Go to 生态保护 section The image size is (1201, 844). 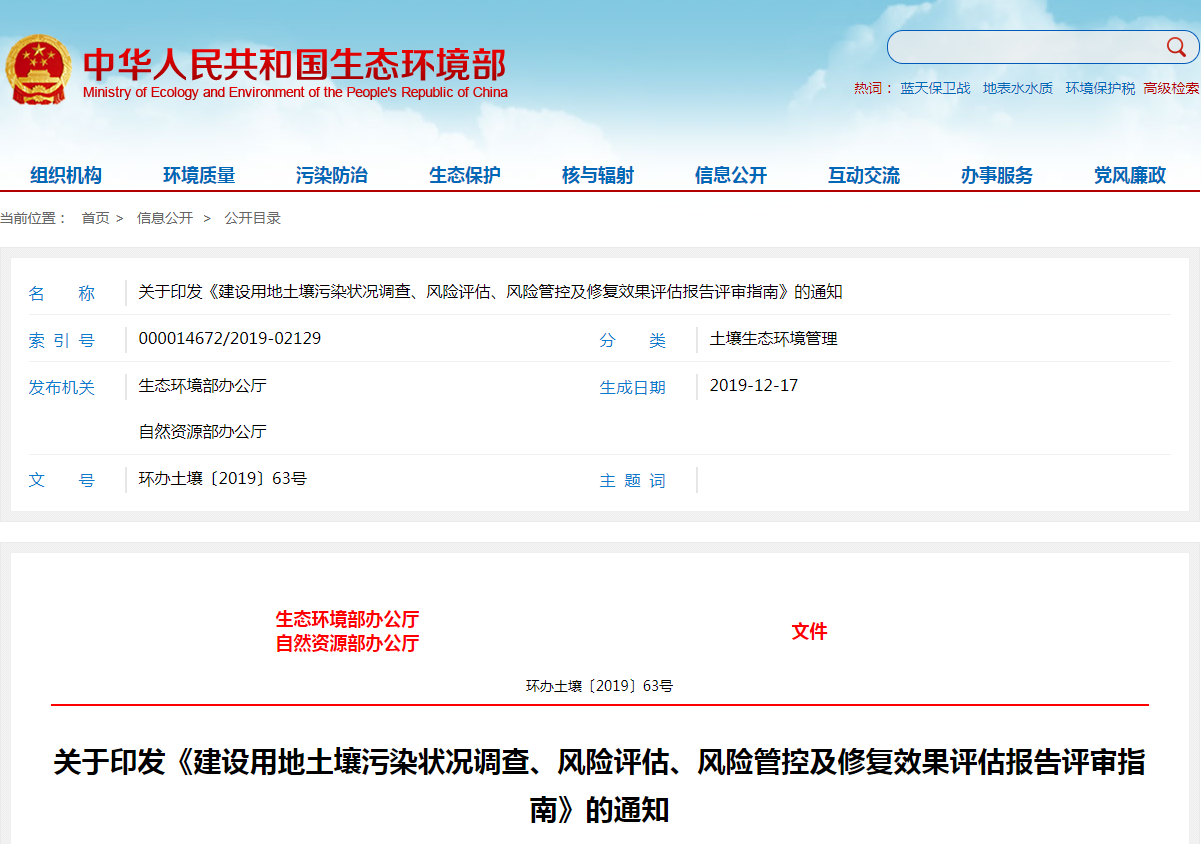click(465, 175)
